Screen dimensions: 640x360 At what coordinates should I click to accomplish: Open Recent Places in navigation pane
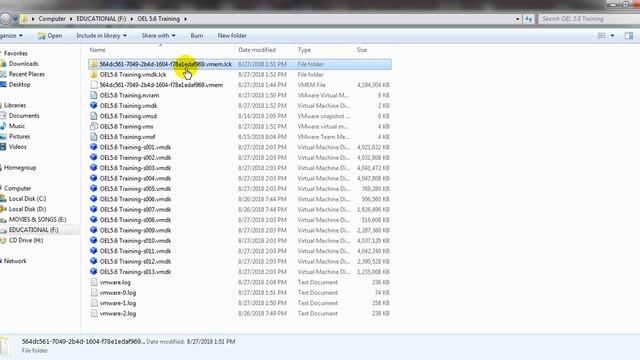pos(27,74)
